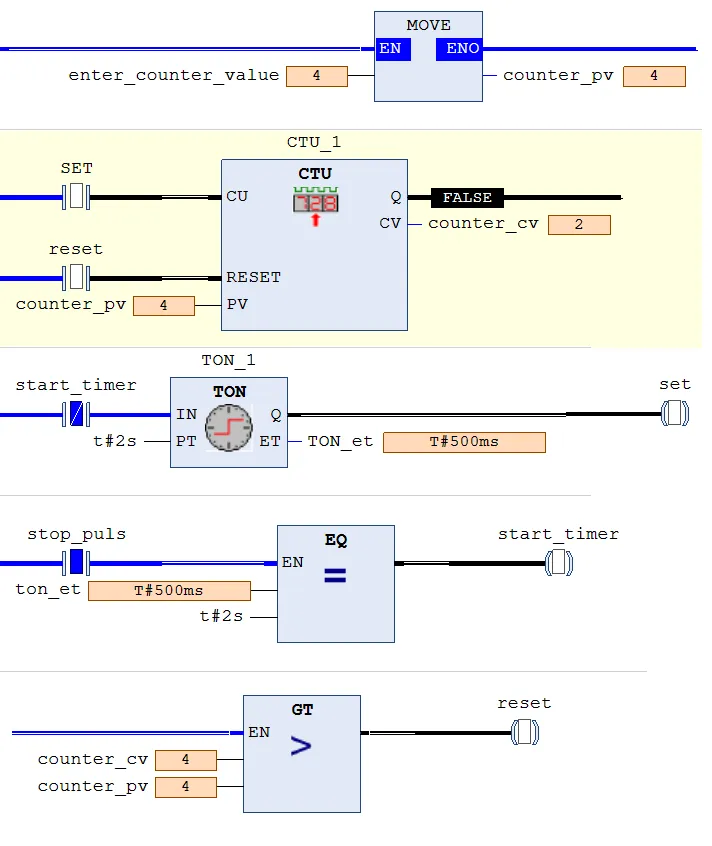The height and width of the screenshot is (846, 712).
Task: Click the SET contact label
Action: pos(77,168)
